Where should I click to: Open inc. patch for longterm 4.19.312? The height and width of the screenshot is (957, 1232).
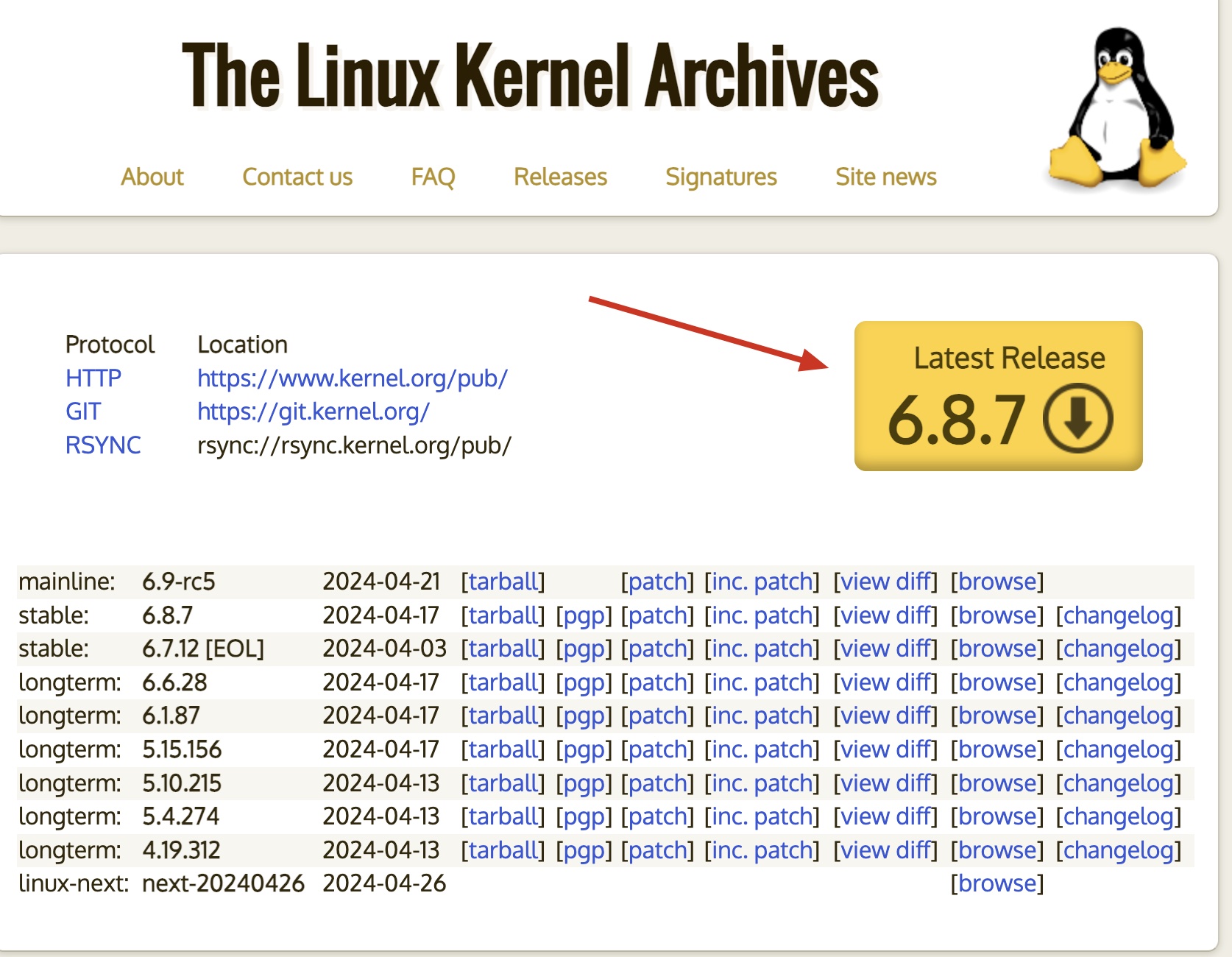pyautogui.click(x=762, y=850)
